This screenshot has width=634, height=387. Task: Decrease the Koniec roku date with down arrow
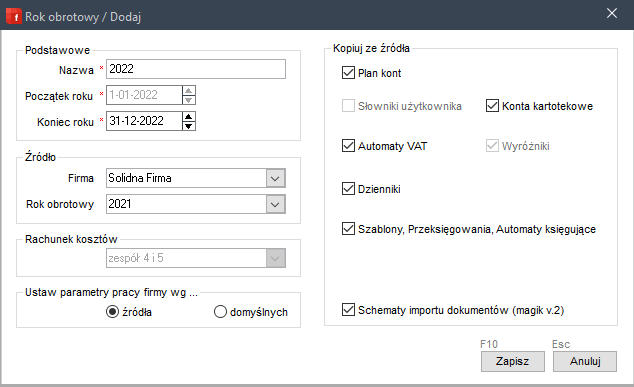(x=189, y=126)
